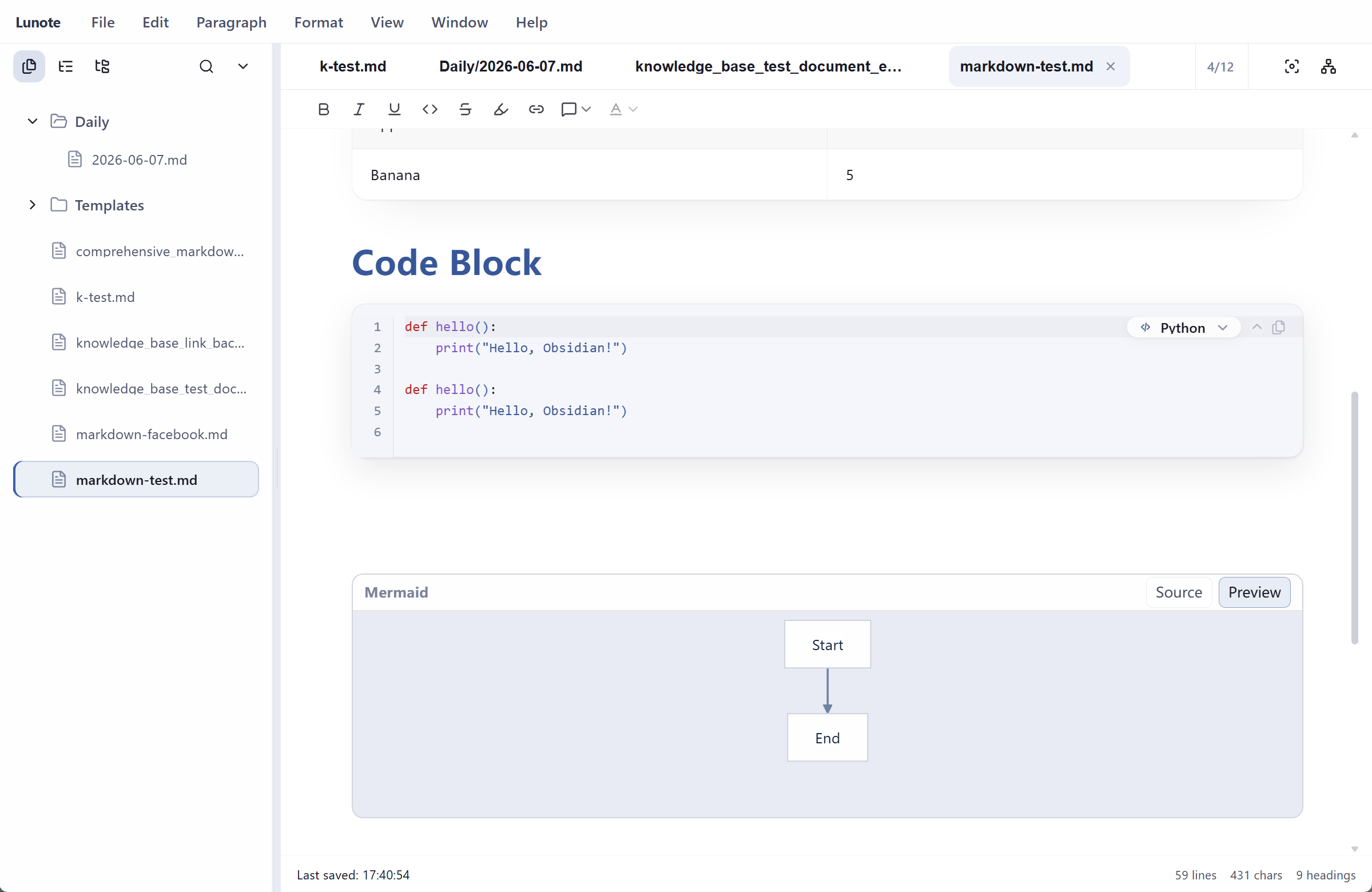This screenshot has width=1372, height=892.
Task: Click the comment callout icon
Action: pos(569,109)
